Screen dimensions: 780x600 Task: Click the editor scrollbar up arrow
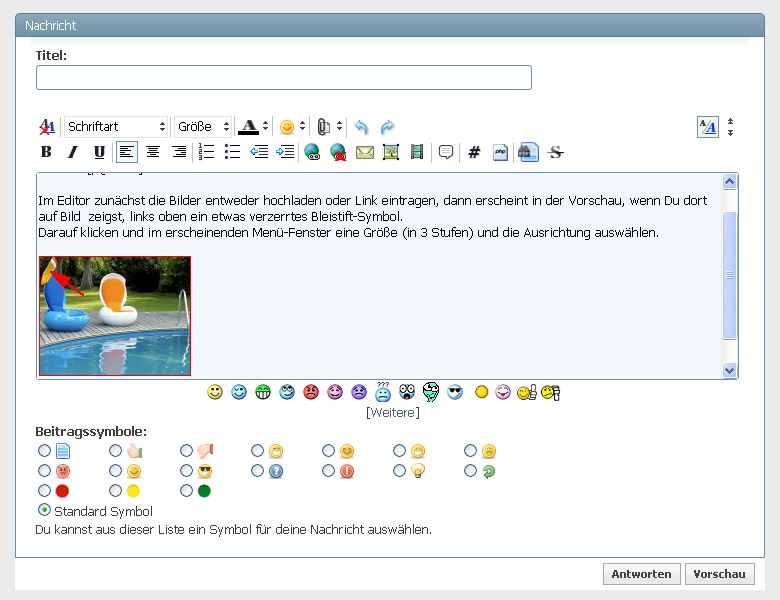pos(730,182)
